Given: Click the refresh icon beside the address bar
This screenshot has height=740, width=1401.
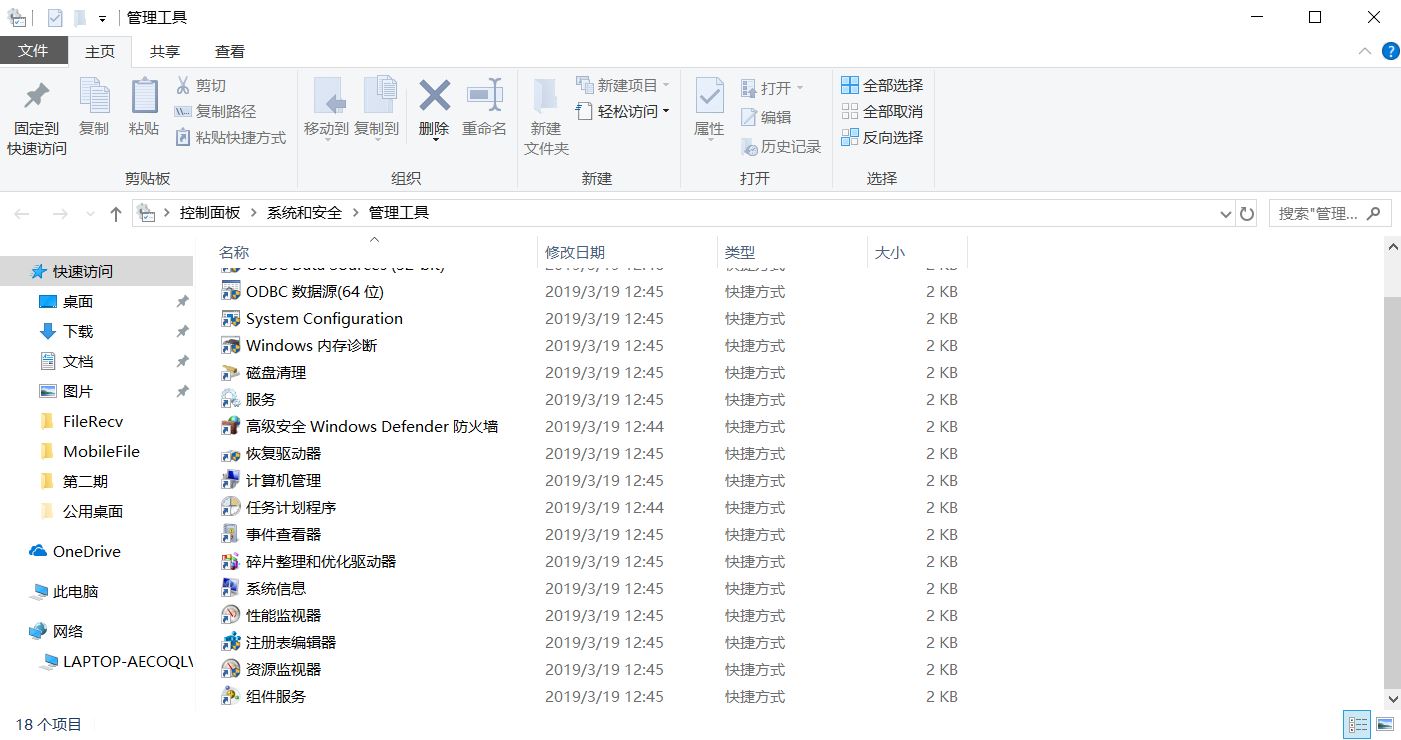Looking at the screenshot, I should coord(1245,213).
